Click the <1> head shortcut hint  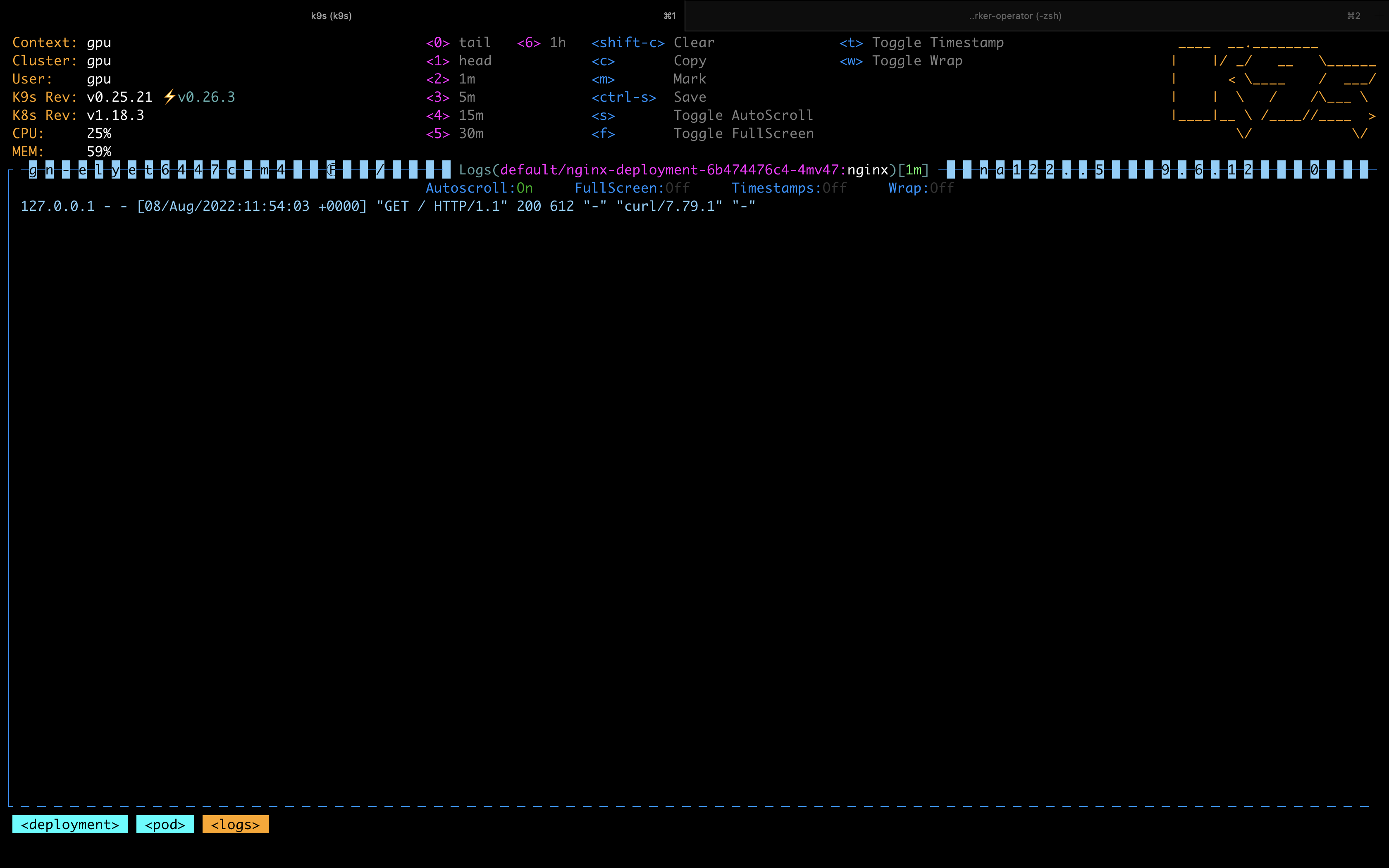pos(458,61)
